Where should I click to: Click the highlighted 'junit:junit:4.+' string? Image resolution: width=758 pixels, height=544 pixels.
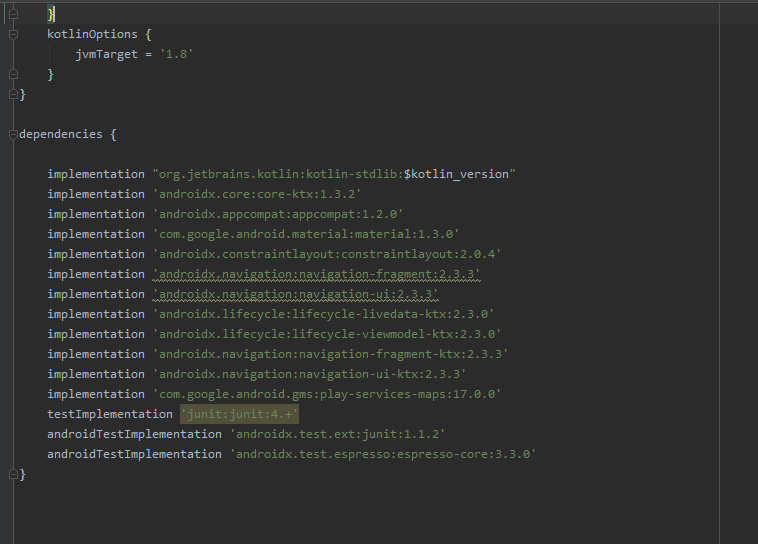240,414
